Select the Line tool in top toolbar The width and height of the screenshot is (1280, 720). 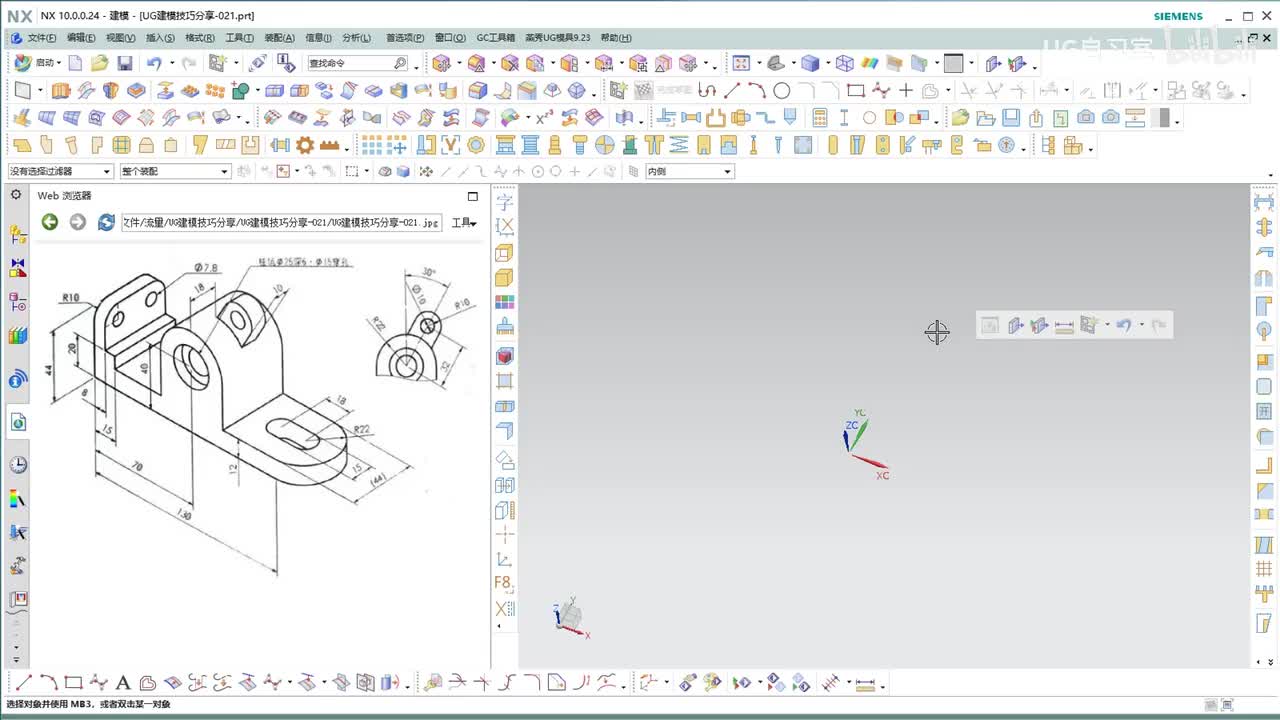pyautogui.click(x=732, y=90)
